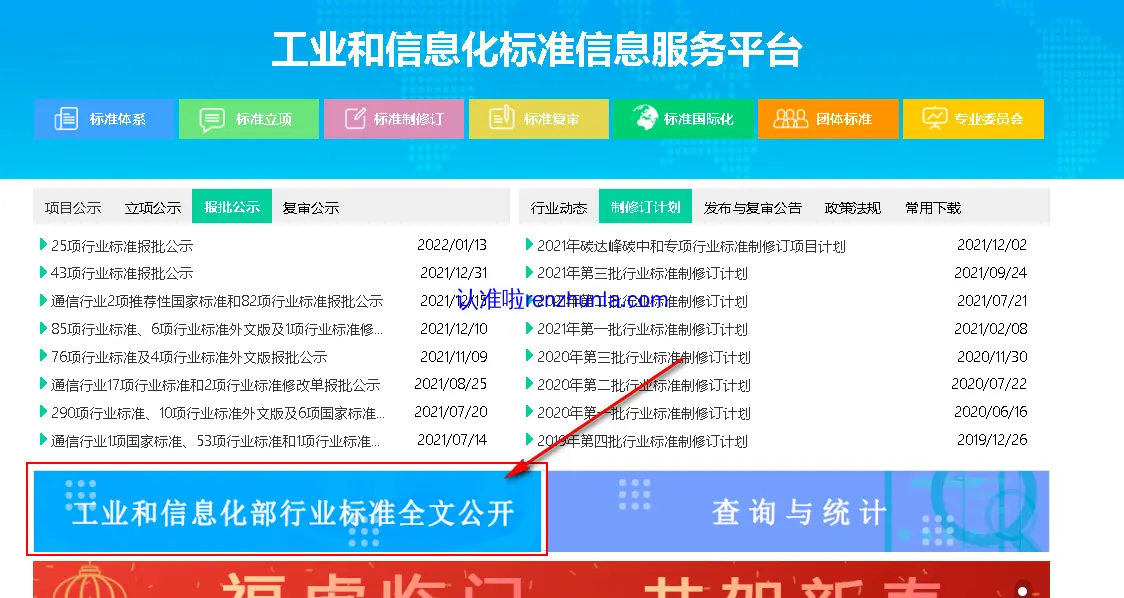This screenshot has height=598, width=1124.
Task: Open the 专业委员会 yellow button
Action: (973, 119)
